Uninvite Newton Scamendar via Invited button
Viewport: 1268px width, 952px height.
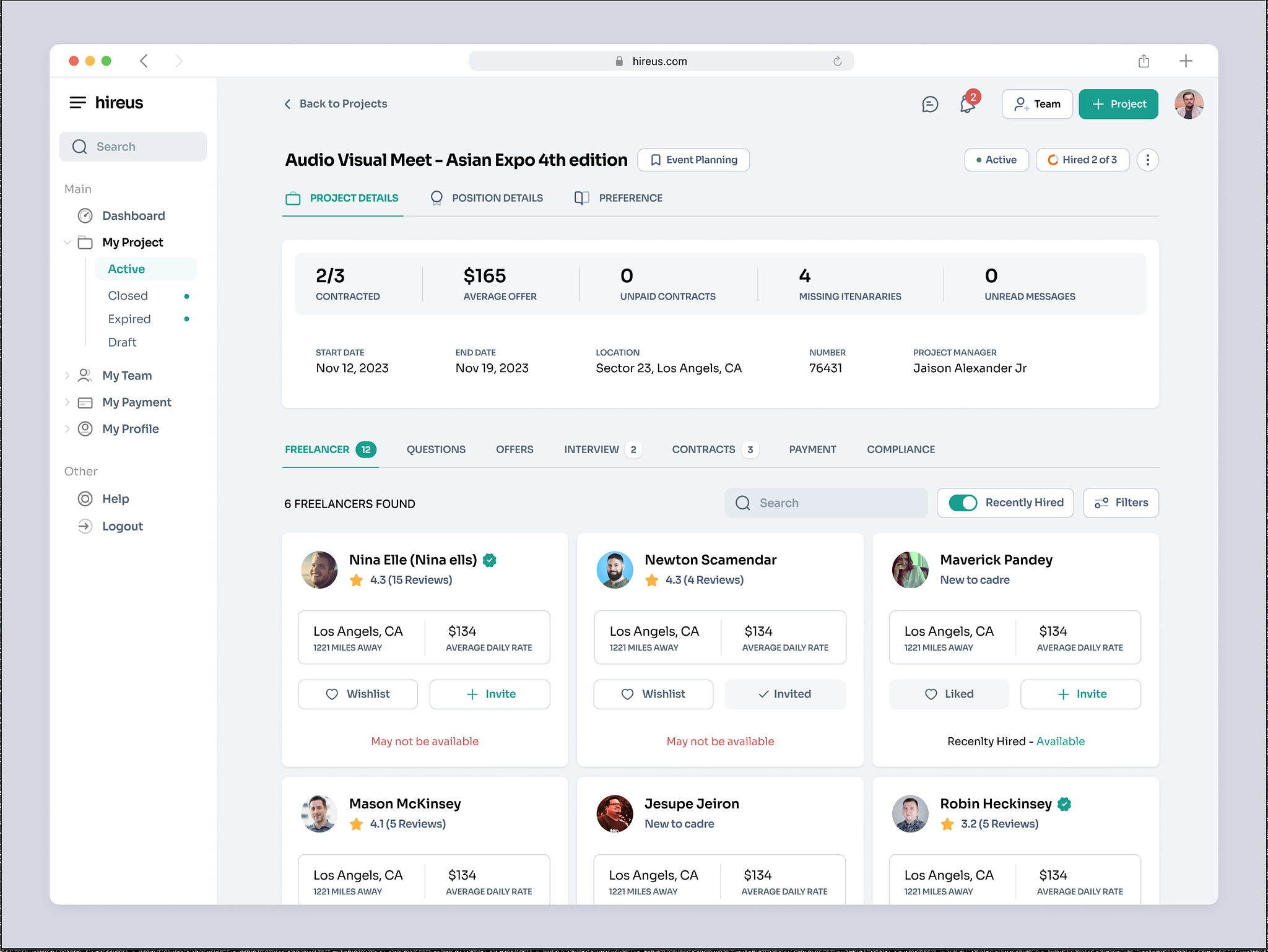pyautogui.click(x=785, y=695)
